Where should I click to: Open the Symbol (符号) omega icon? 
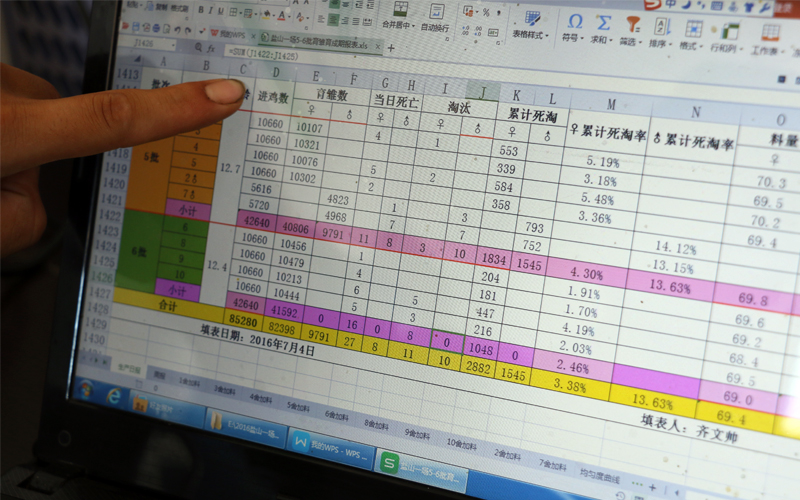point(574,21)
